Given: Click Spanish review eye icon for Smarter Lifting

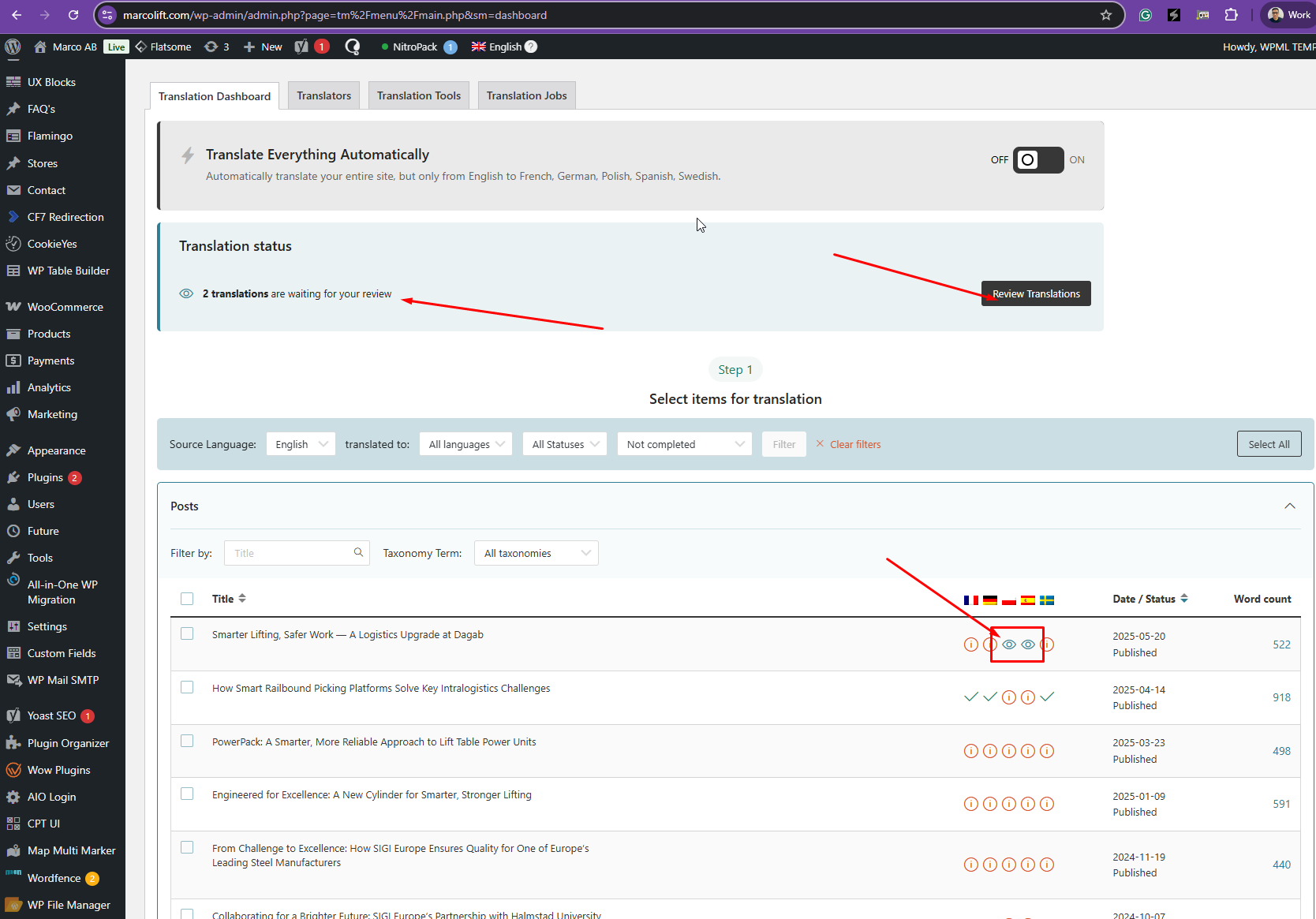Looking at the screenshot, I should point(1028,644).
